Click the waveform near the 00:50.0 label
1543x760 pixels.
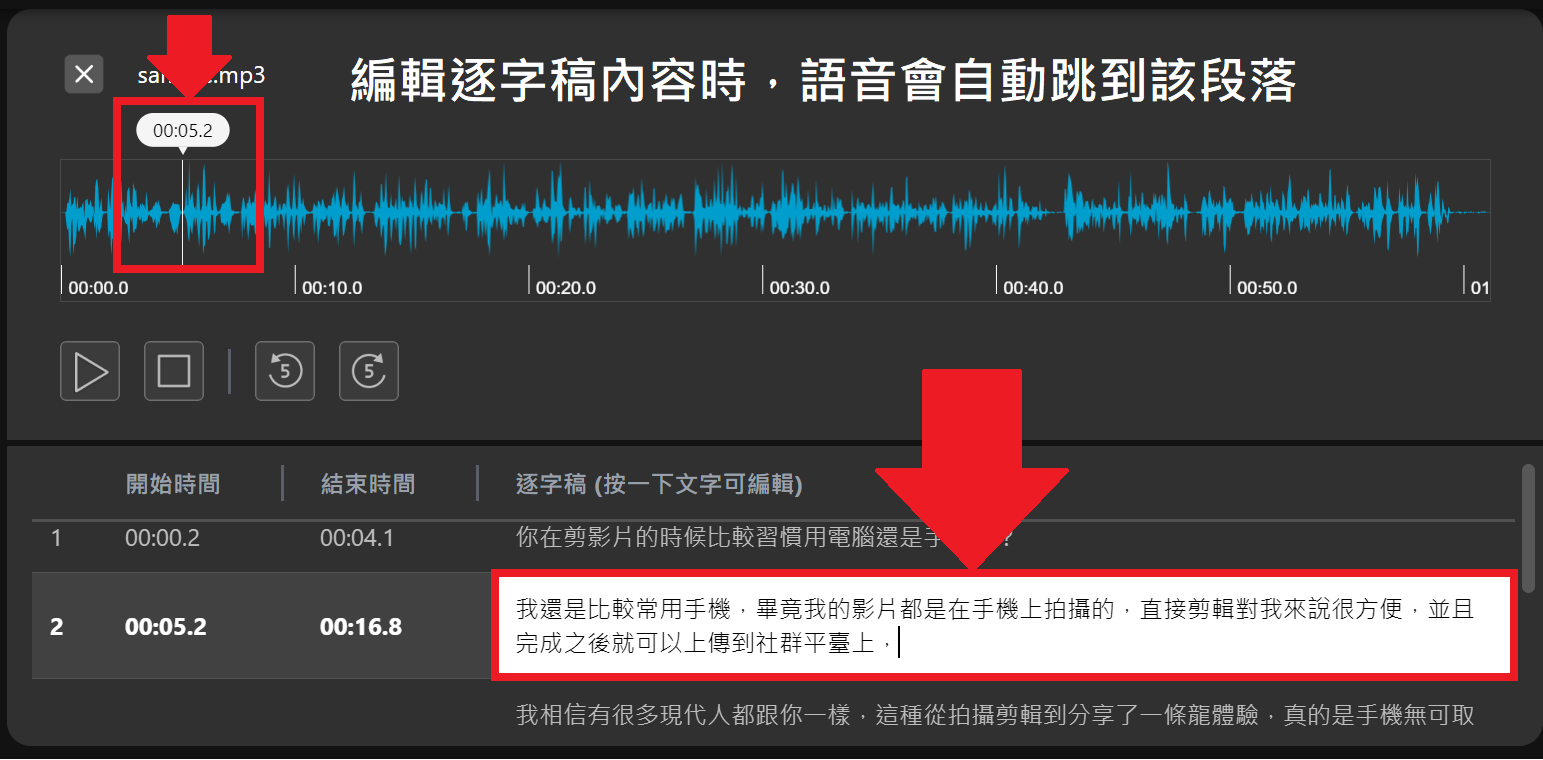coord(1230,215)
